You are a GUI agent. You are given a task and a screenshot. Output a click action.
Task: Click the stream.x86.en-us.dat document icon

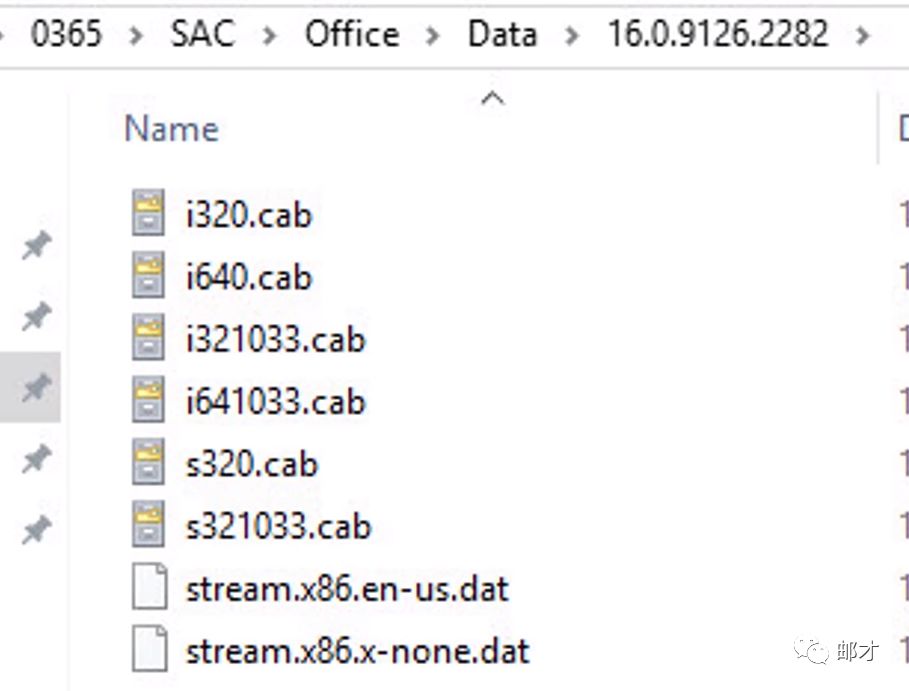click(148, 589)
